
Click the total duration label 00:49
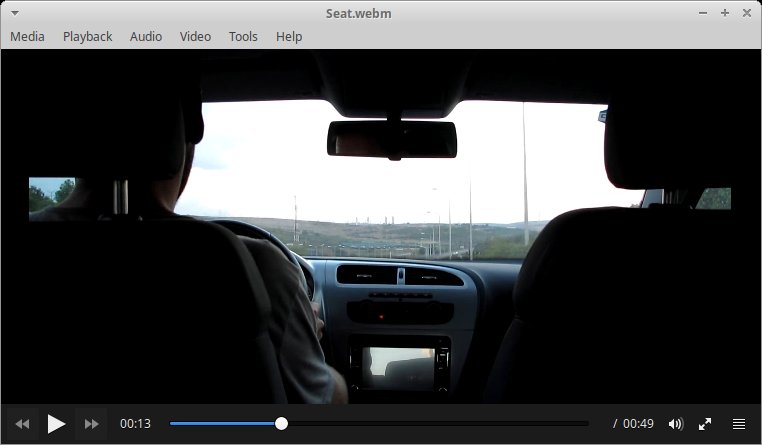pos(638,424)
